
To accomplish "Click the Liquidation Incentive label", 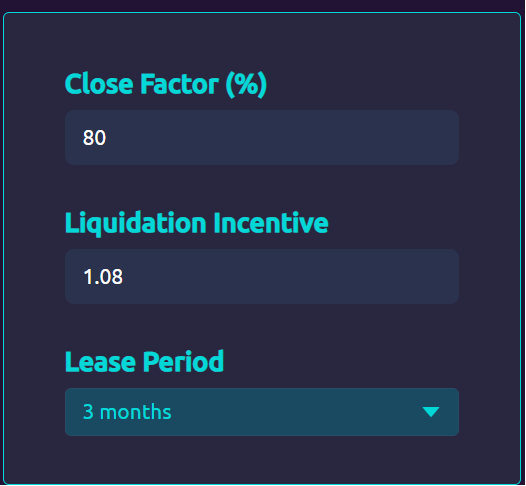I will pos(197,223).
